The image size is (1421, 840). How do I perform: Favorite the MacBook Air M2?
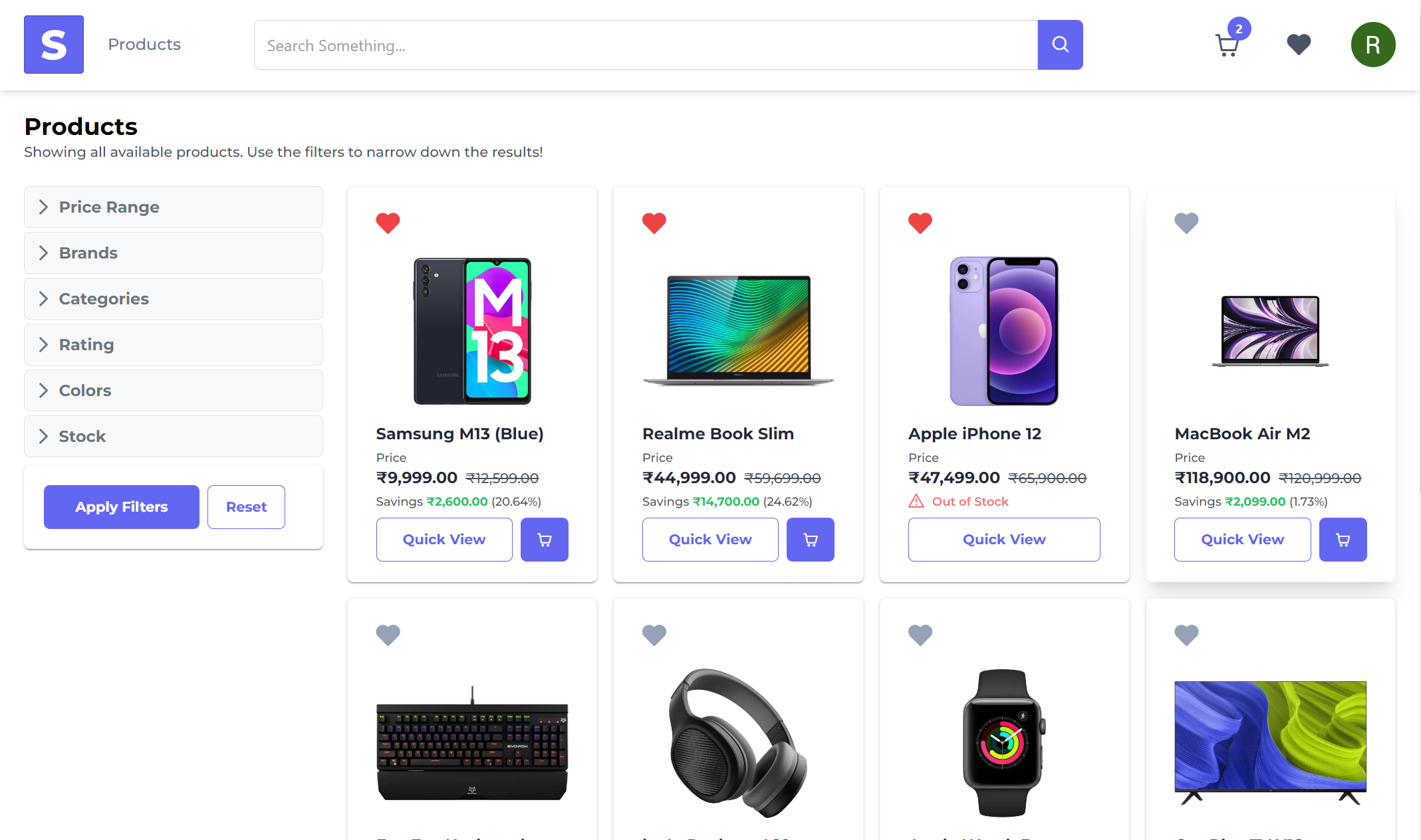pos(1186,223)
